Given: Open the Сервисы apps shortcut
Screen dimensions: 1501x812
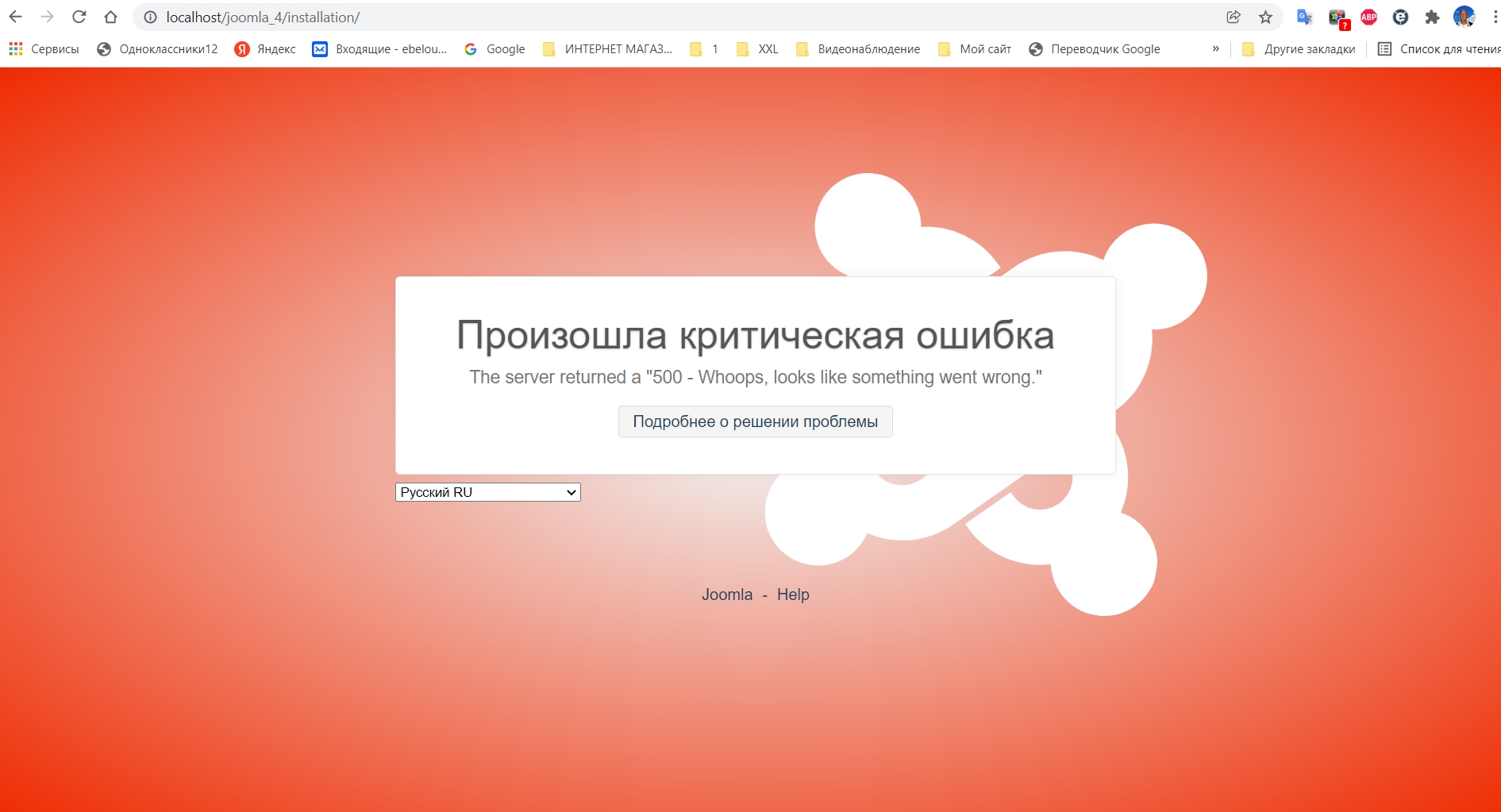Looking at the screenshot, I should point(44,49).
